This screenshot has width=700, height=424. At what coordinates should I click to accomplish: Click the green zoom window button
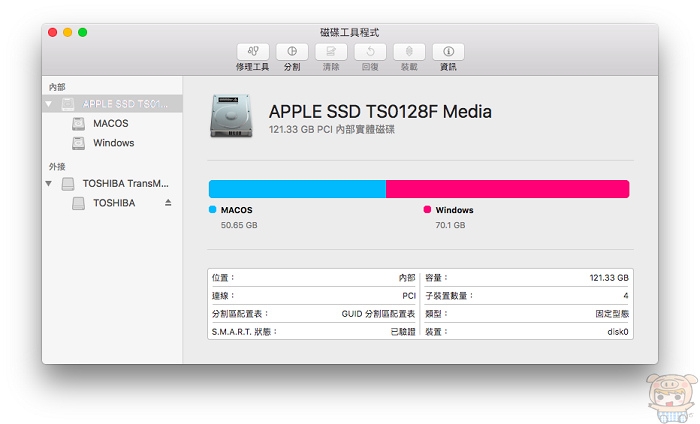pyautogui.click(x=83, y=32)
